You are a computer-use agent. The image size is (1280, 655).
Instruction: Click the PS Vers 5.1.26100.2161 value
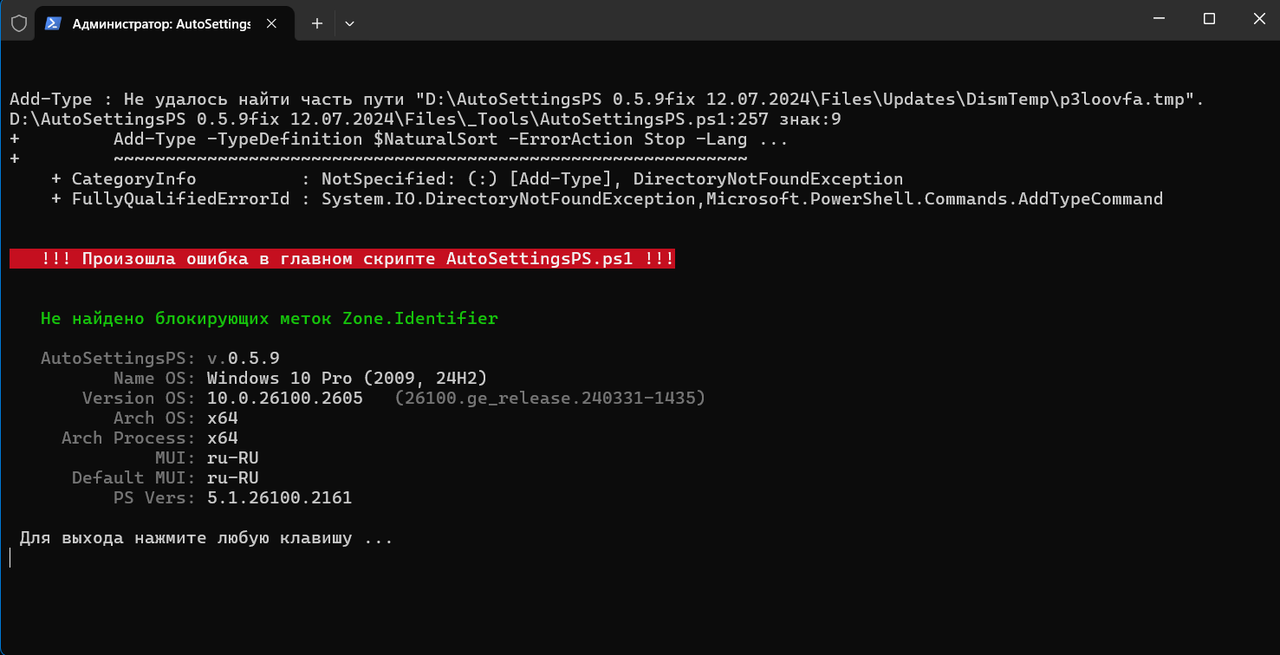(x=280, y=498)
